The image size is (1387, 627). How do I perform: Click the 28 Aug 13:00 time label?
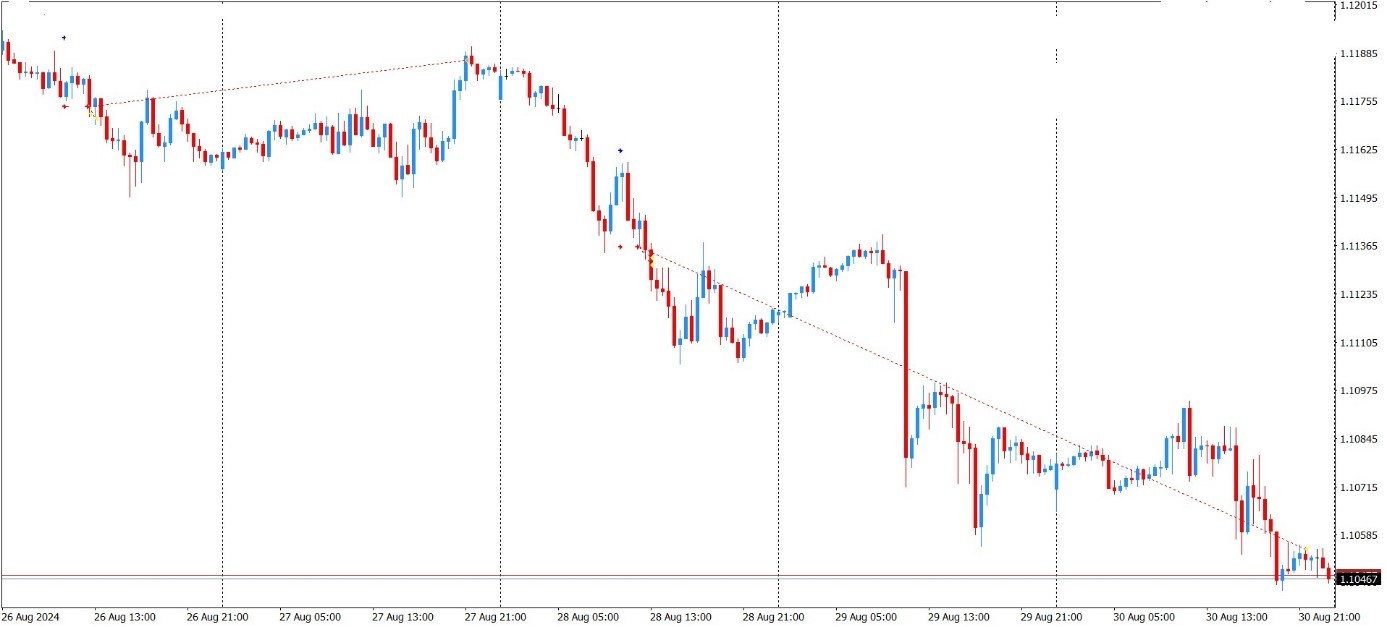click(x=681, y=617)
